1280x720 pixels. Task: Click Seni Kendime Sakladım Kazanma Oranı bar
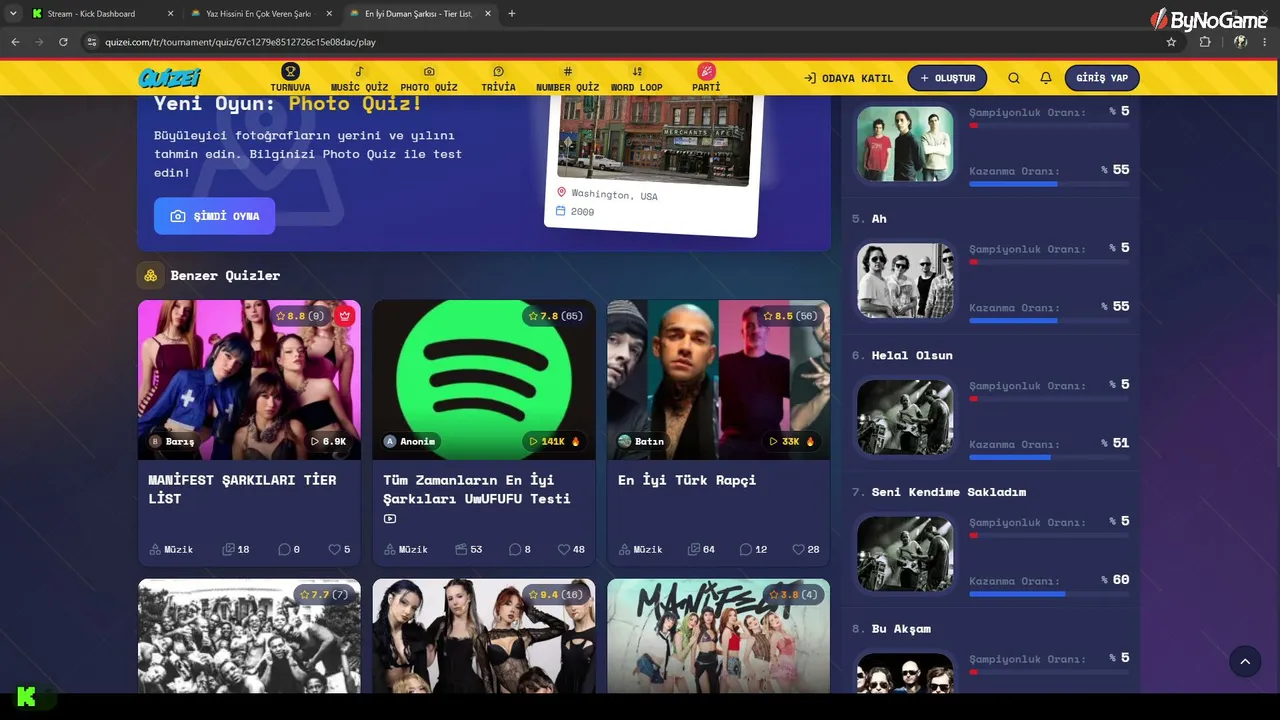tap(1049, 594)
